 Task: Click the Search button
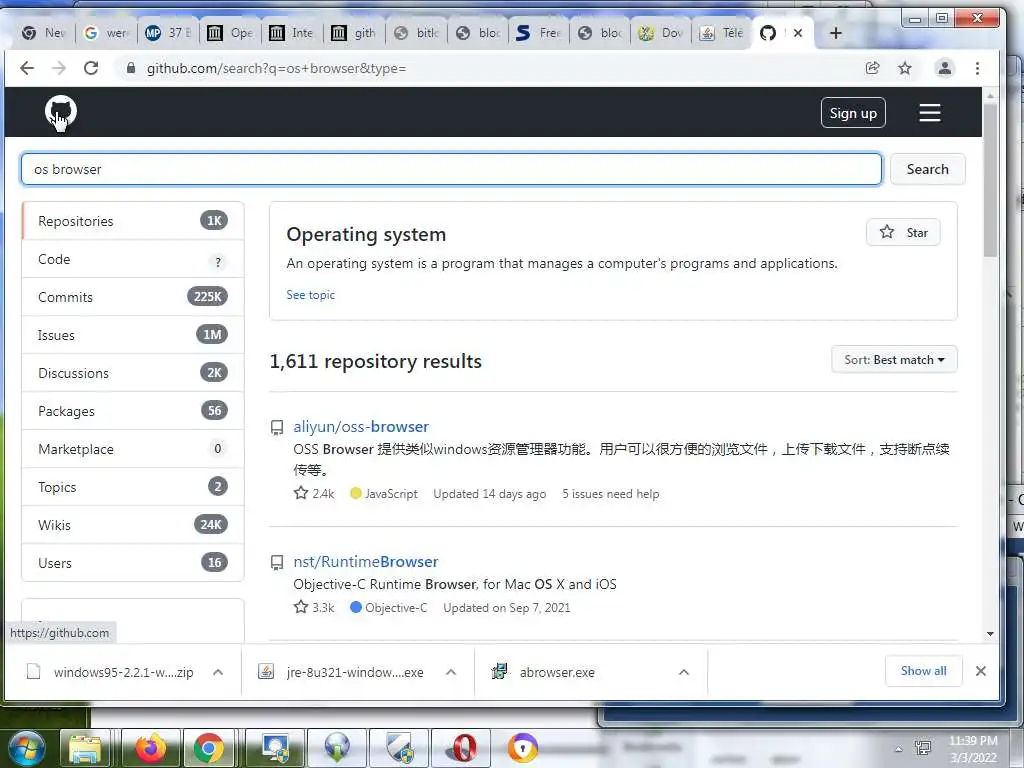click(x=927, y=169)
